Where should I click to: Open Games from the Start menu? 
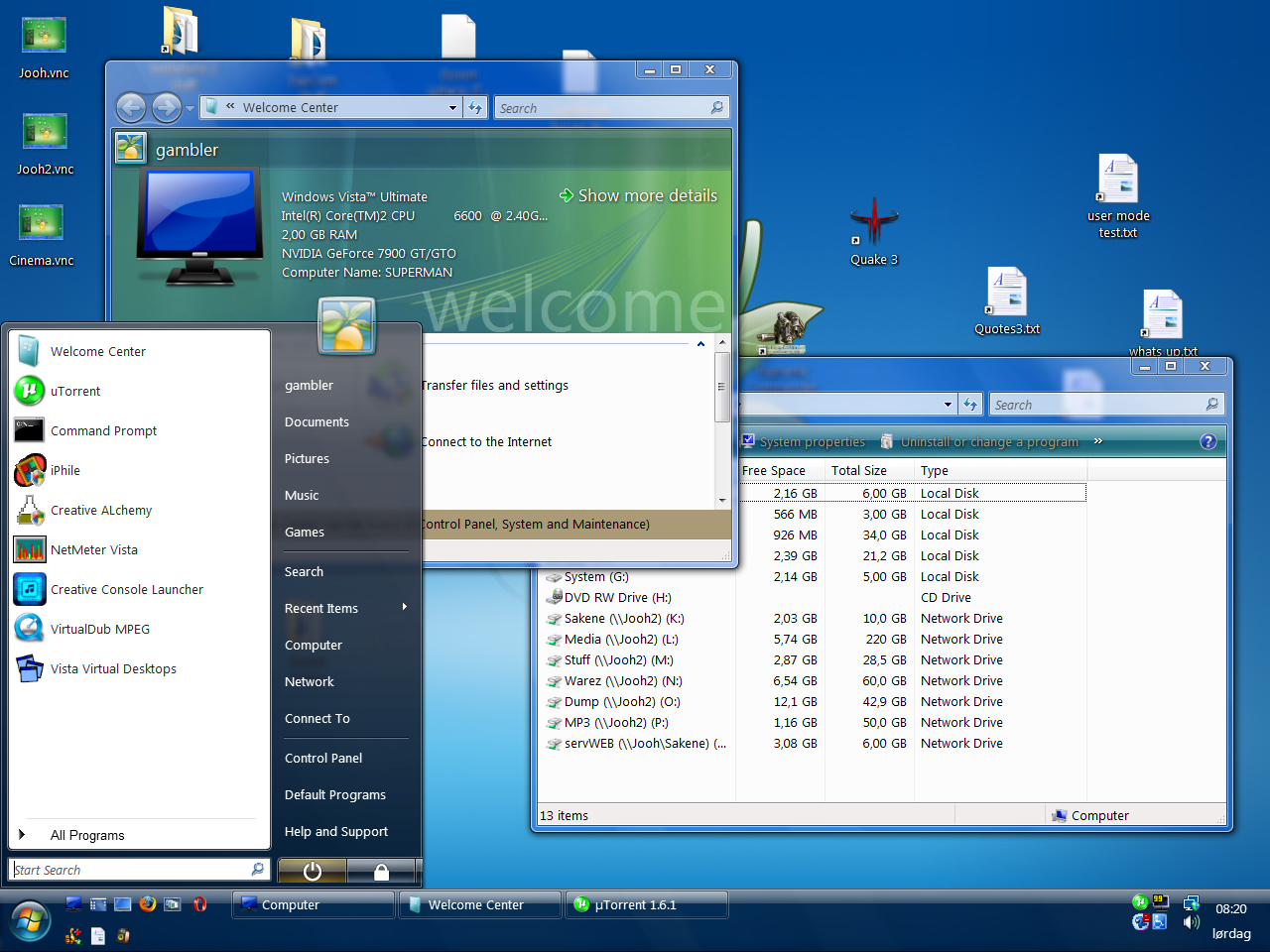coord(304,532)
